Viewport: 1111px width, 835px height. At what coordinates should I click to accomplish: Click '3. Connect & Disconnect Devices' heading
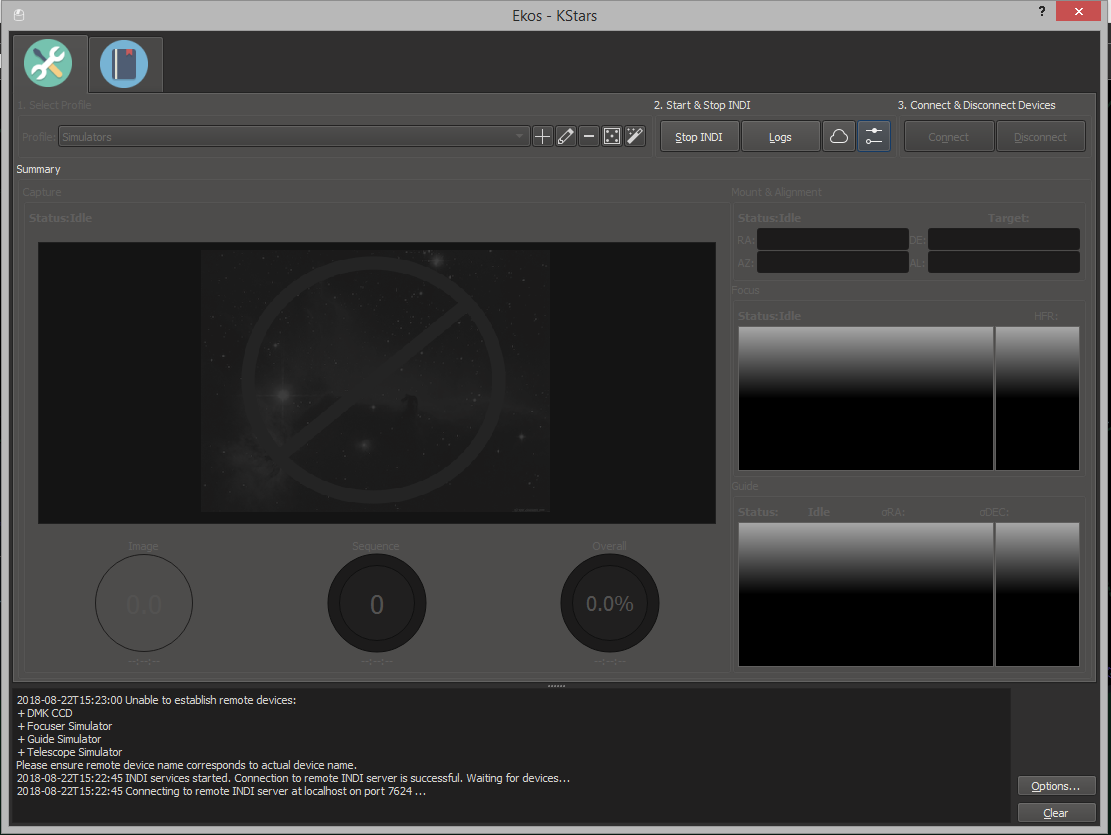click(976, 105)
